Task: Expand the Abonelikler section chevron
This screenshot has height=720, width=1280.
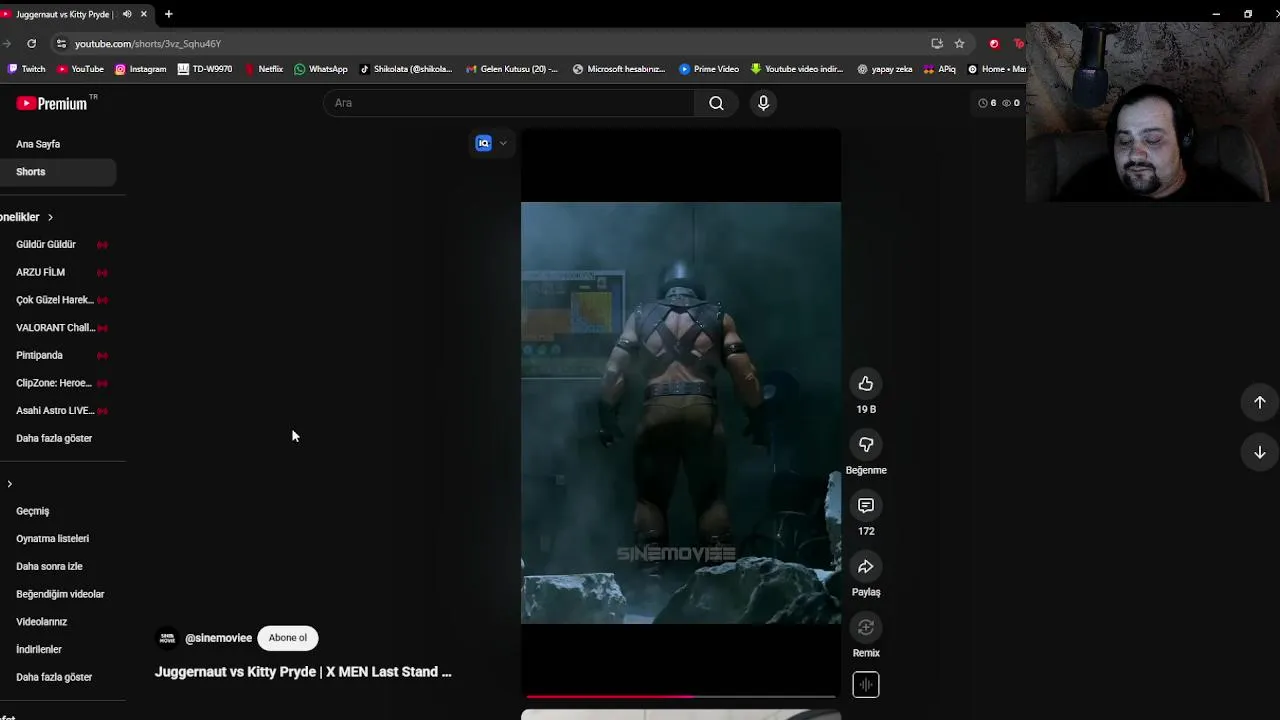Action: pos(50,217)
